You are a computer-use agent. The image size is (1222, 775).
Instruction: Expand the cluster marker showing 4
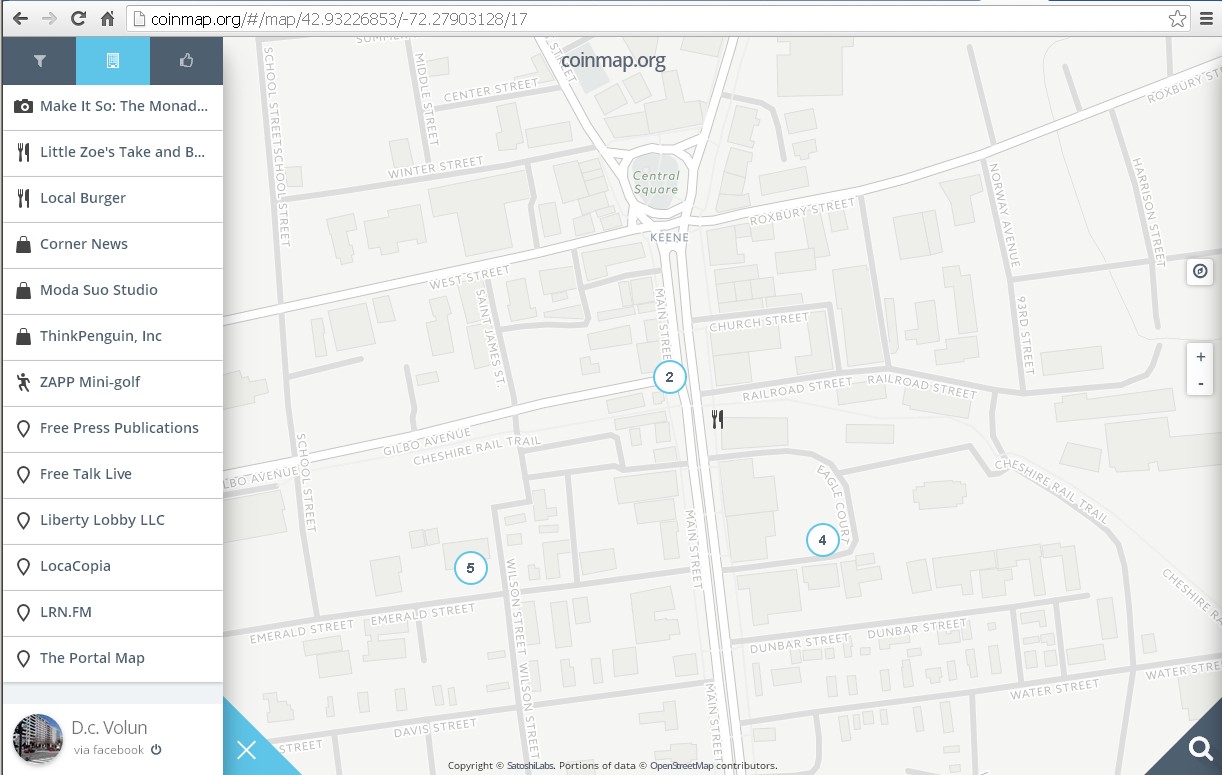[x=822, y=540]
